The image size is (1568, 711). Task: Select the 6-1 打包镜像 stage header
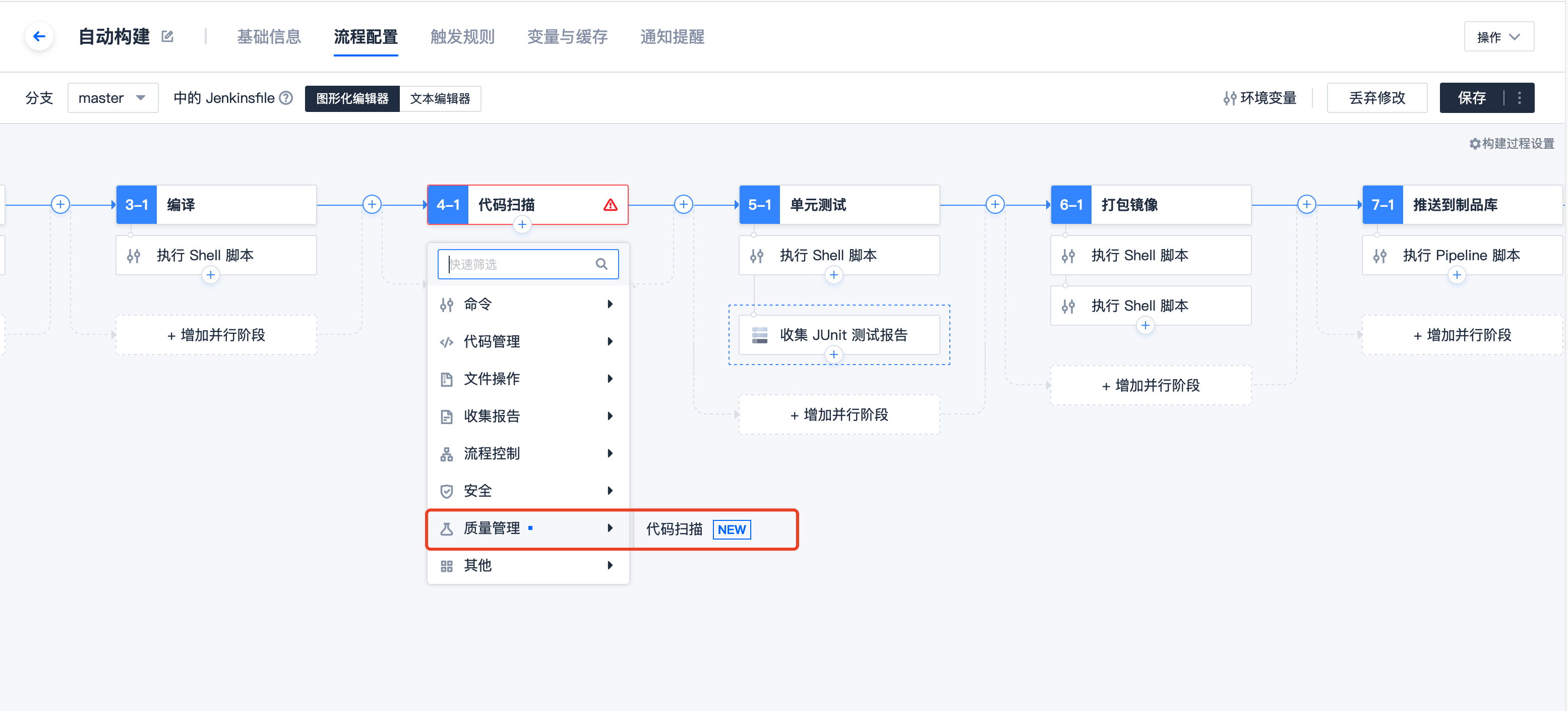pos(1151,205)
